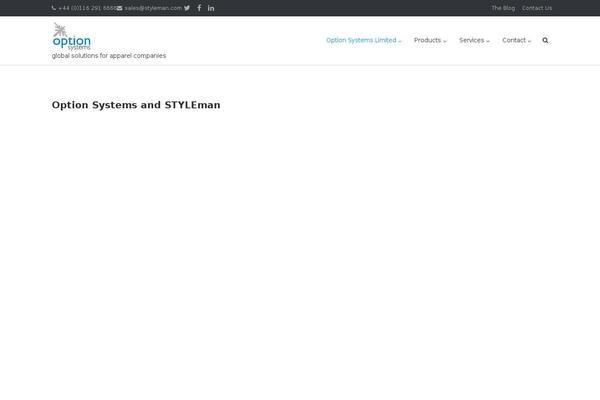Click the envelope email icon
This screenshot has width=600, height=400.
[x=119, y=8]
